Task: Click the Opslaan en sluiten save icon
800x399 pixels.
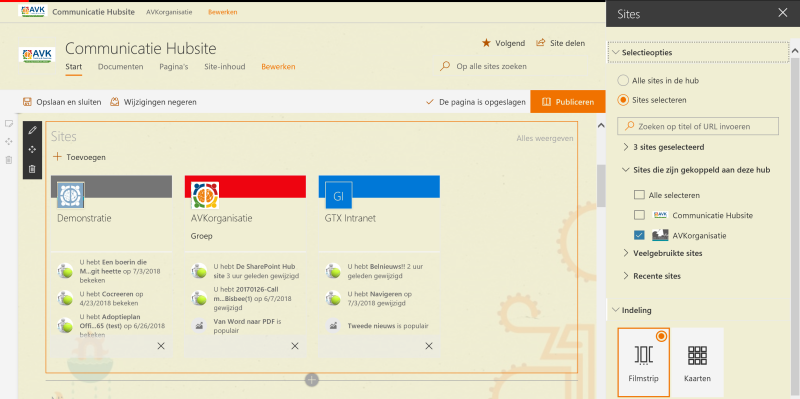Action: tap(27, 102)
